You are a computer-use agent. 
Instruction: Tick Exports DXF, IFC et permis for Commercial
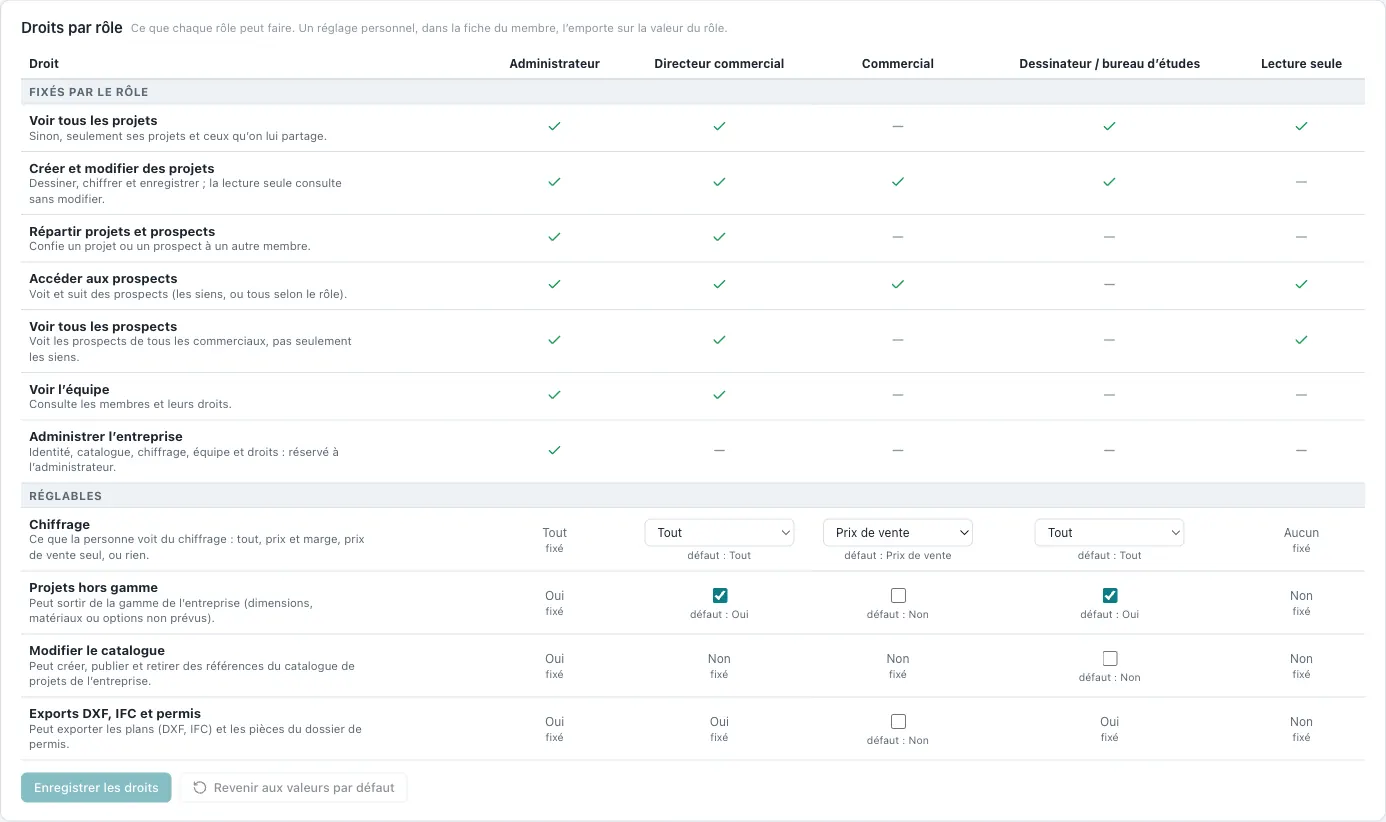click(898, 722)
